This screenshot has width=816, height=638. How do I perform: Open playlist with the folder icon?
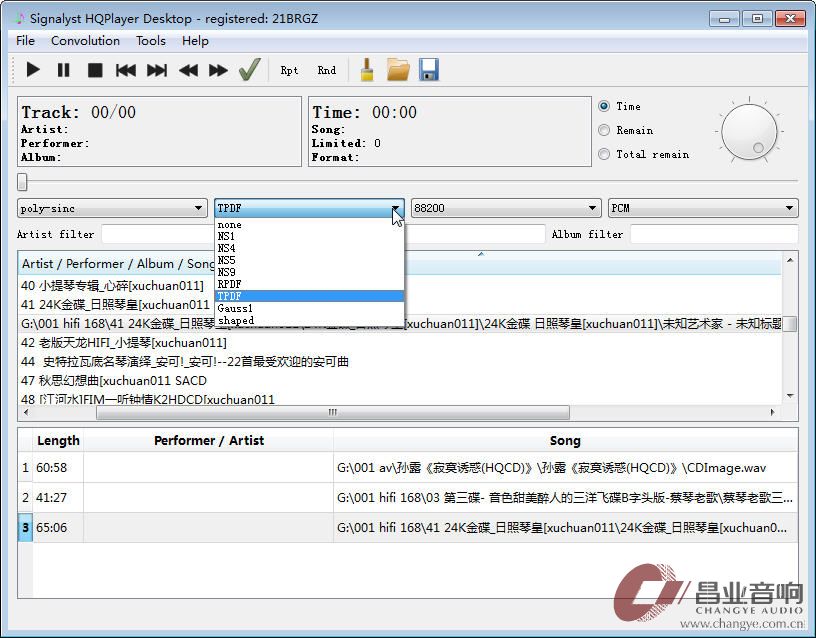coord(398,70)
